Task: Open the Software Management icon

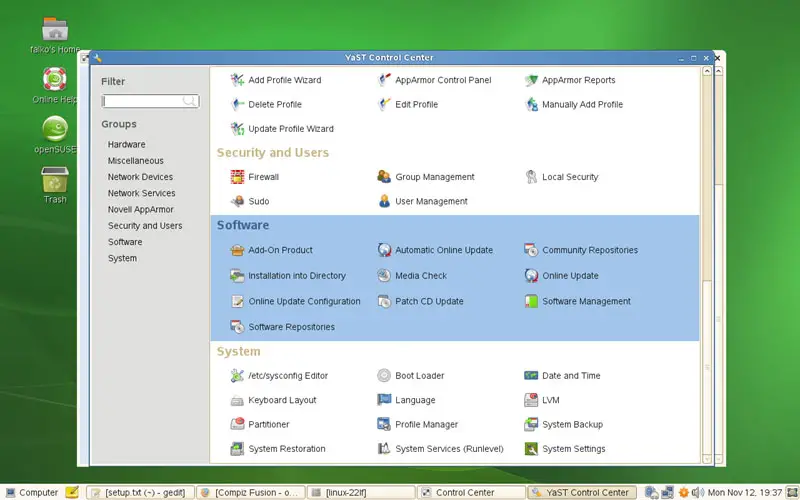Action: (x=531, y=301)
